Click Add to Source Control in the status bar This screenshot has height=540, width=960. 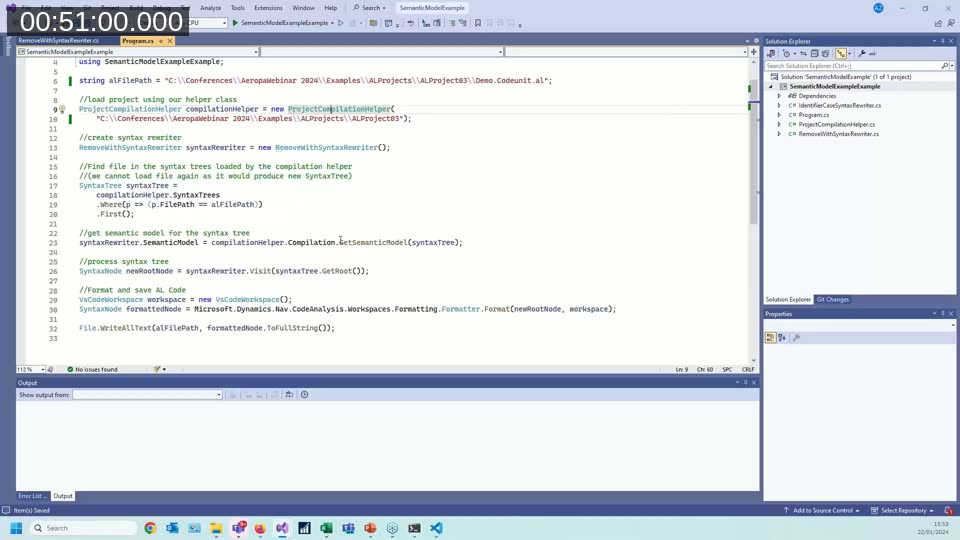(822, 511)
